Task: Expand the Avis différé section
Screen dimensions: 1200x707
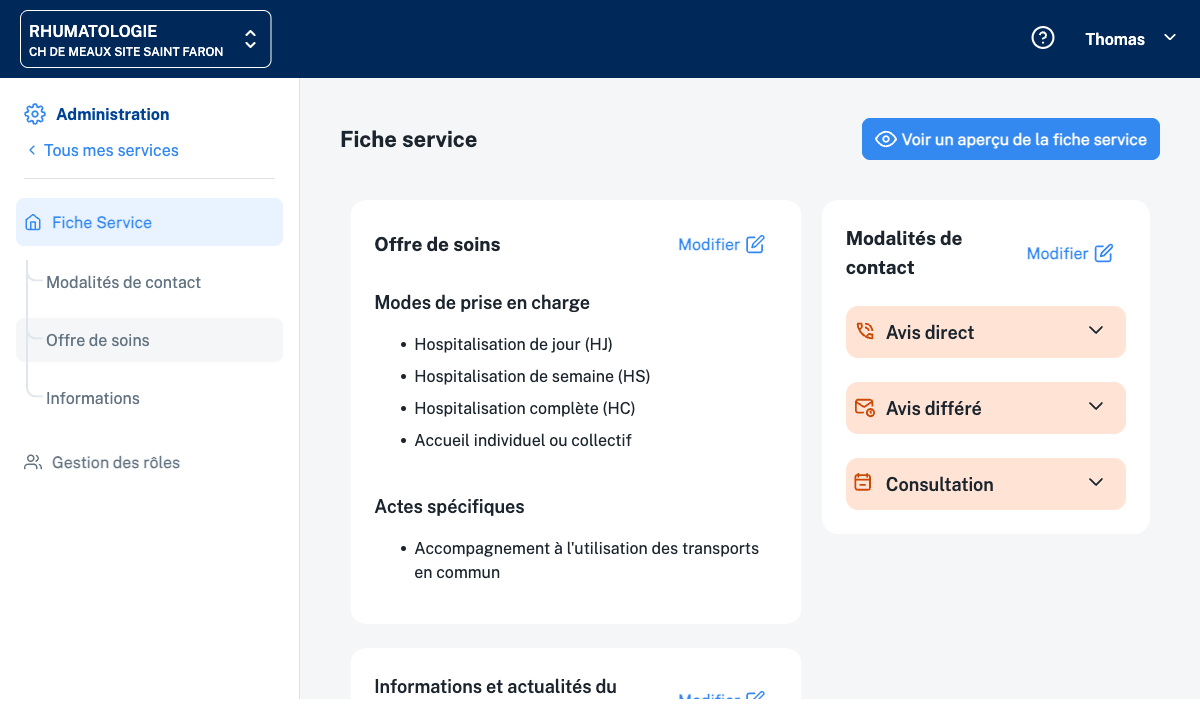Action: click(x=1096, y=407)
